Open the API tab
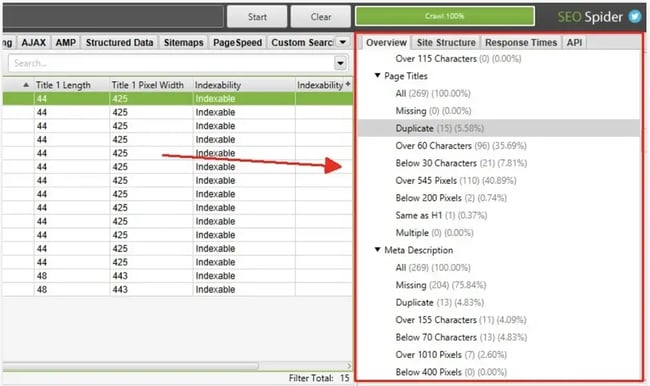The image size is (650, 386). tap(574, 43)
